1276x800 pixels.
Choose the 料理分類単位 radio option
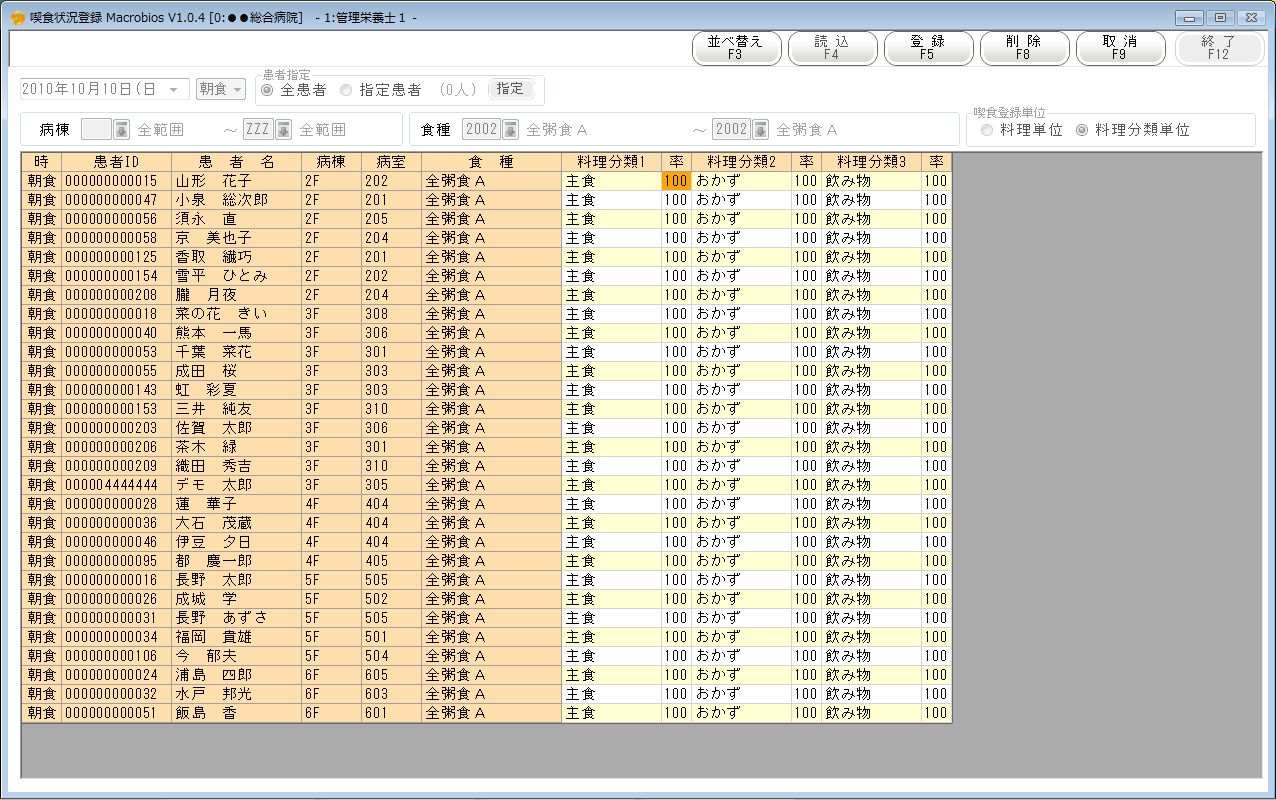click(1082, 130)
